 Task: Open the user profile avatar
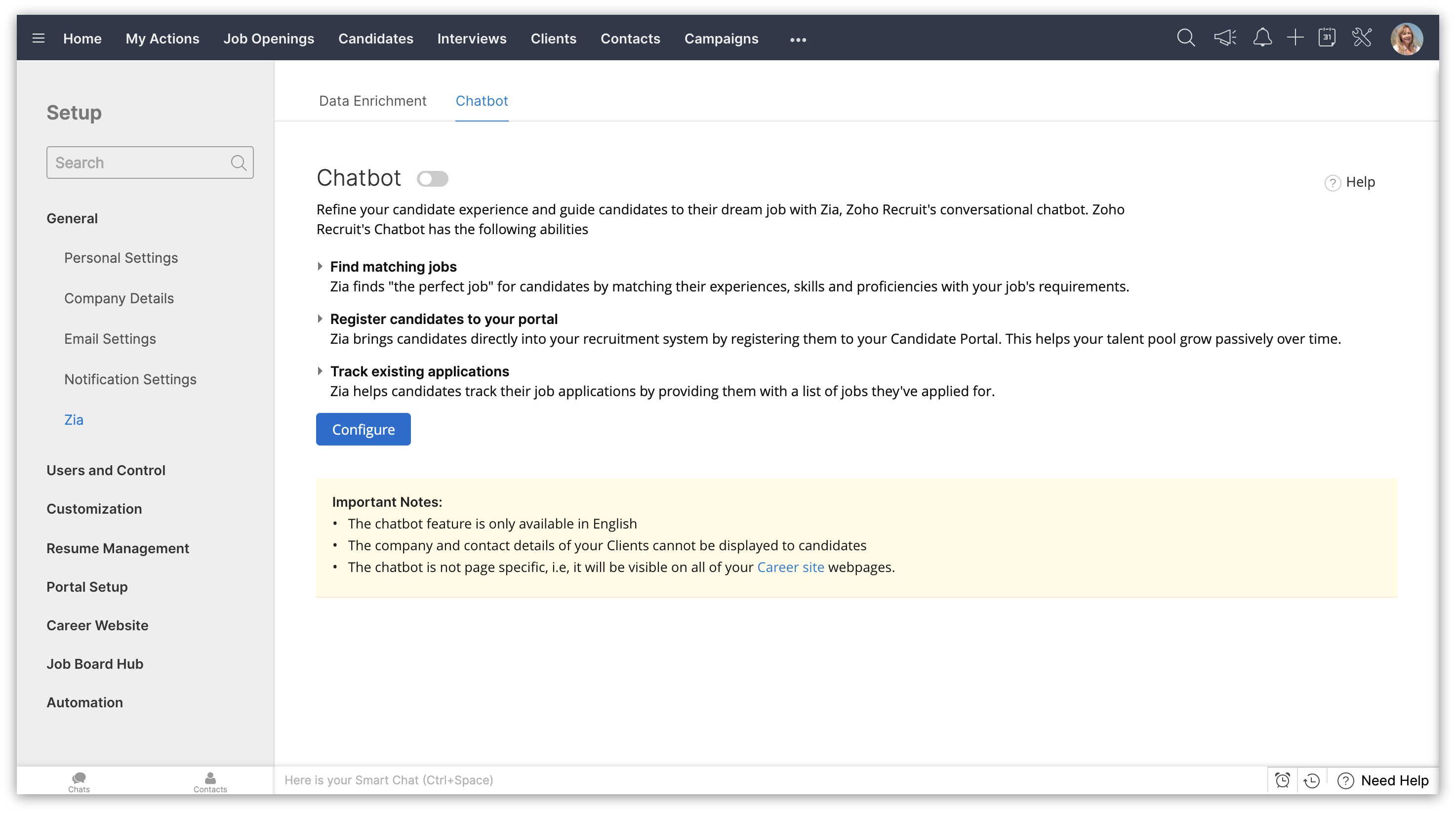click(1406, 39)
